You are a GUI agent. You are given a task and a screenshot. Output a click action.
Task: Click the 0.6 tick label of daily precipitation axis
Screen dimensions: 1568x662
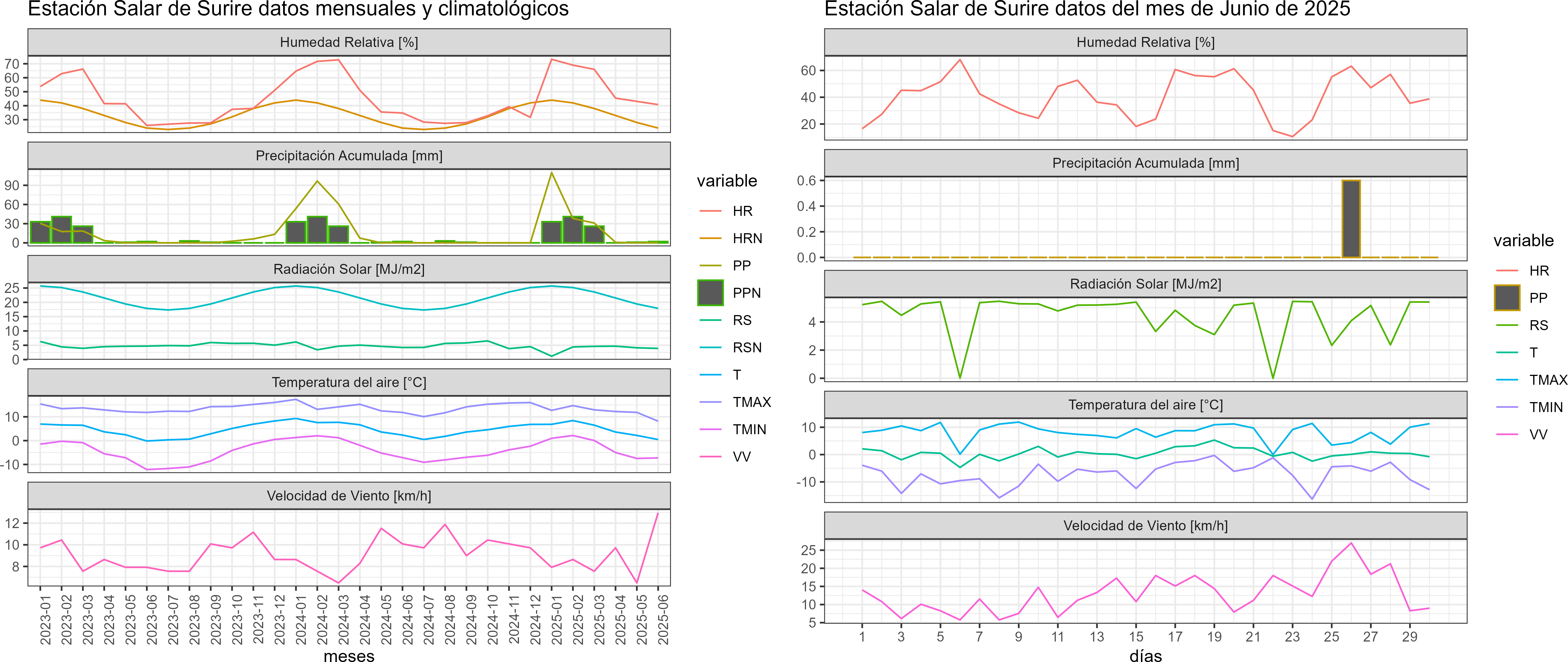coord(807,181)
